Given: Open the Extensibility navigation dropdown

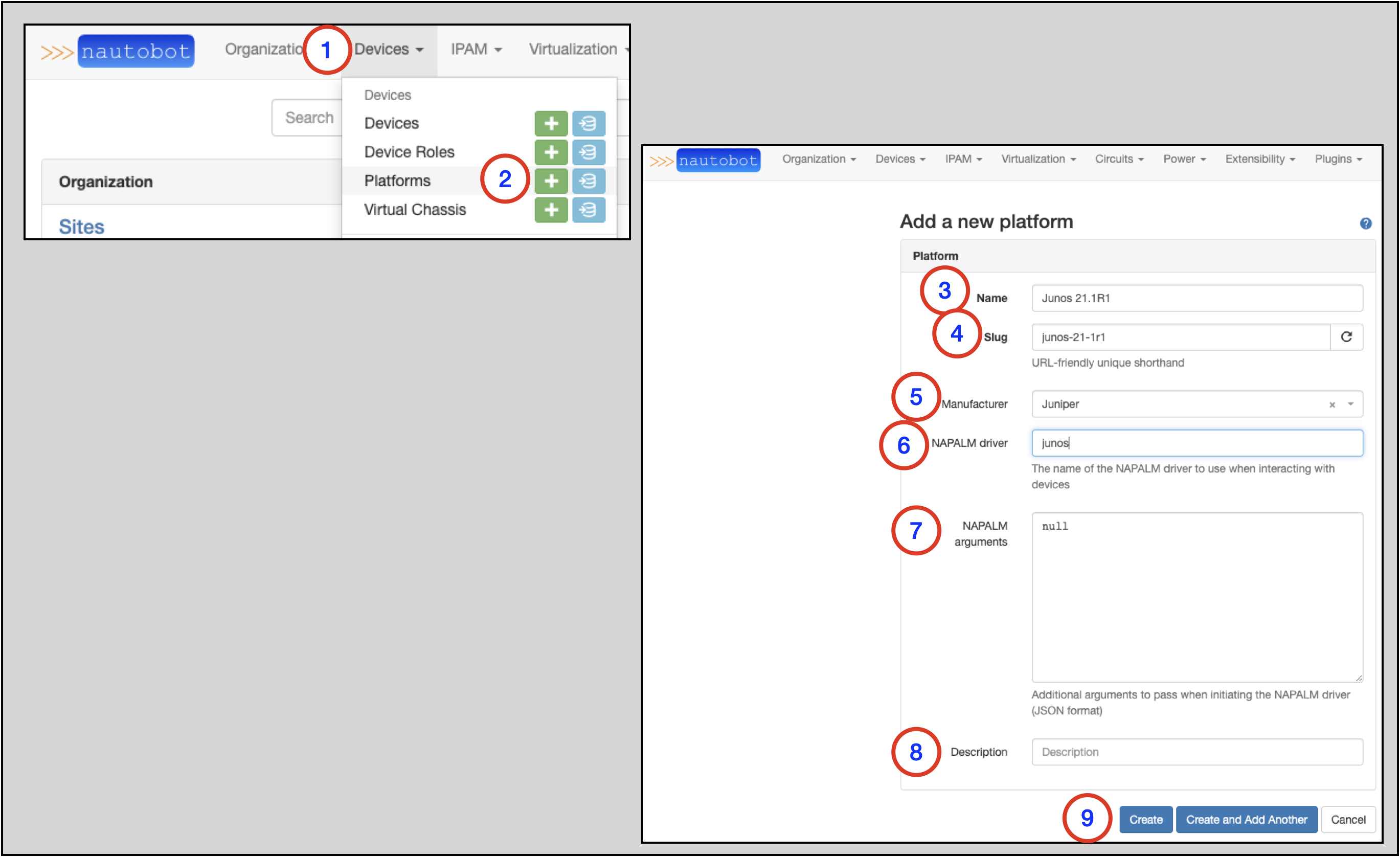Looking at the screenshot, I should (1260, 159).
